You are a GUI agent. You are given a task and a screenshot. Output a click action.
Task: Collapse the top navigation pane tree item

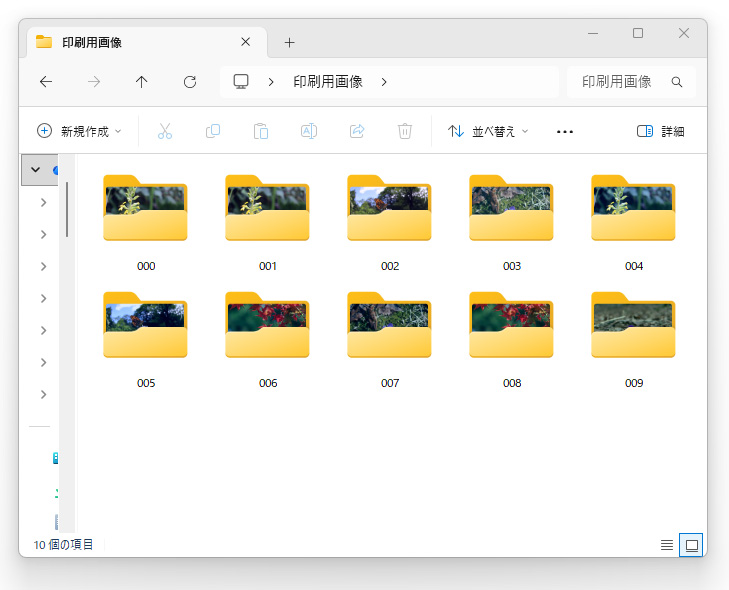35,170
